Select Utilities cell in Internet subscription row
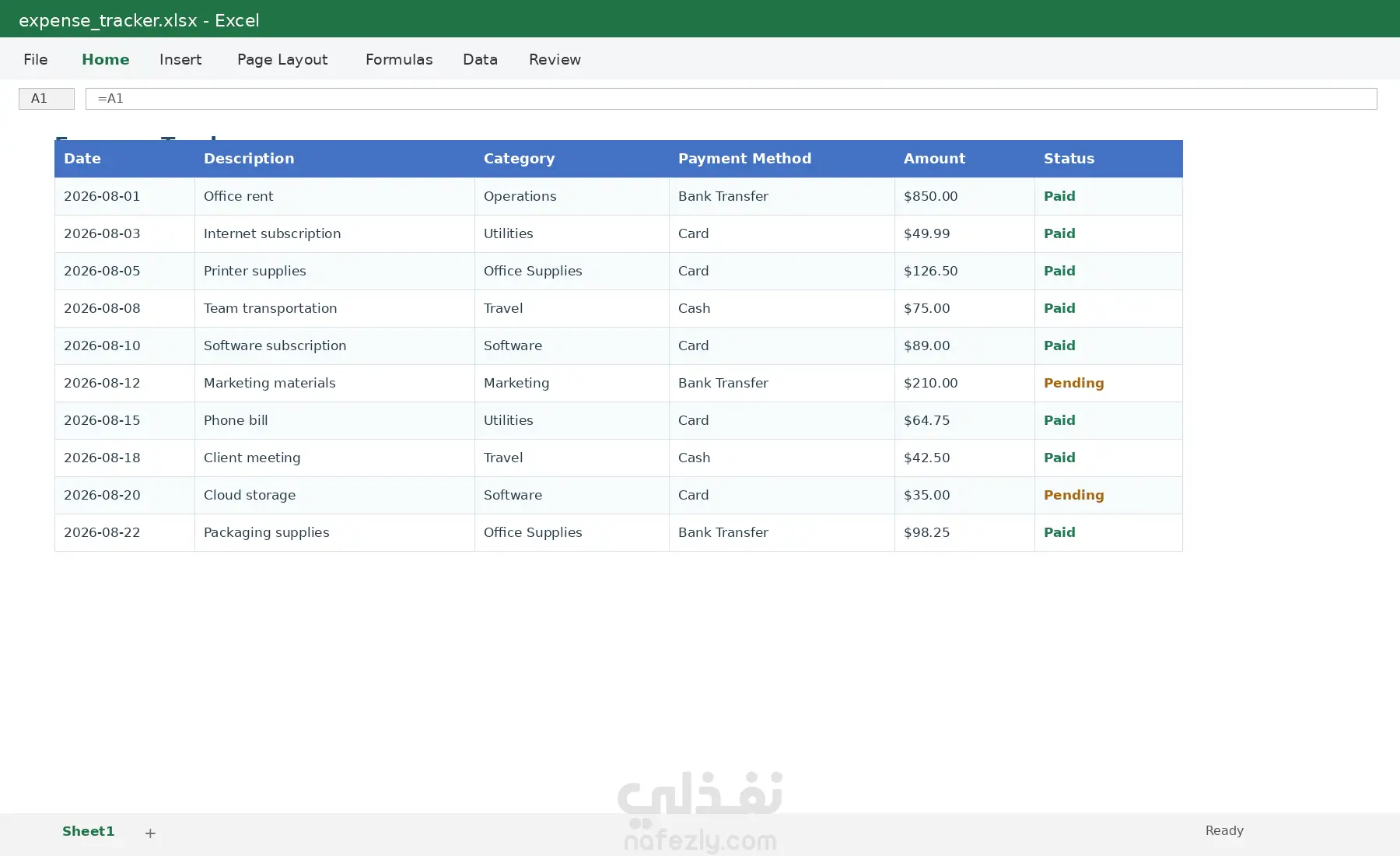 [x=572, y=233]
